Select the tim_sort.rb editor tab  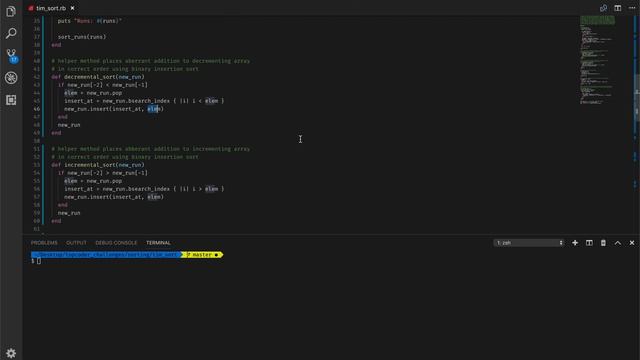coord(51,8)
